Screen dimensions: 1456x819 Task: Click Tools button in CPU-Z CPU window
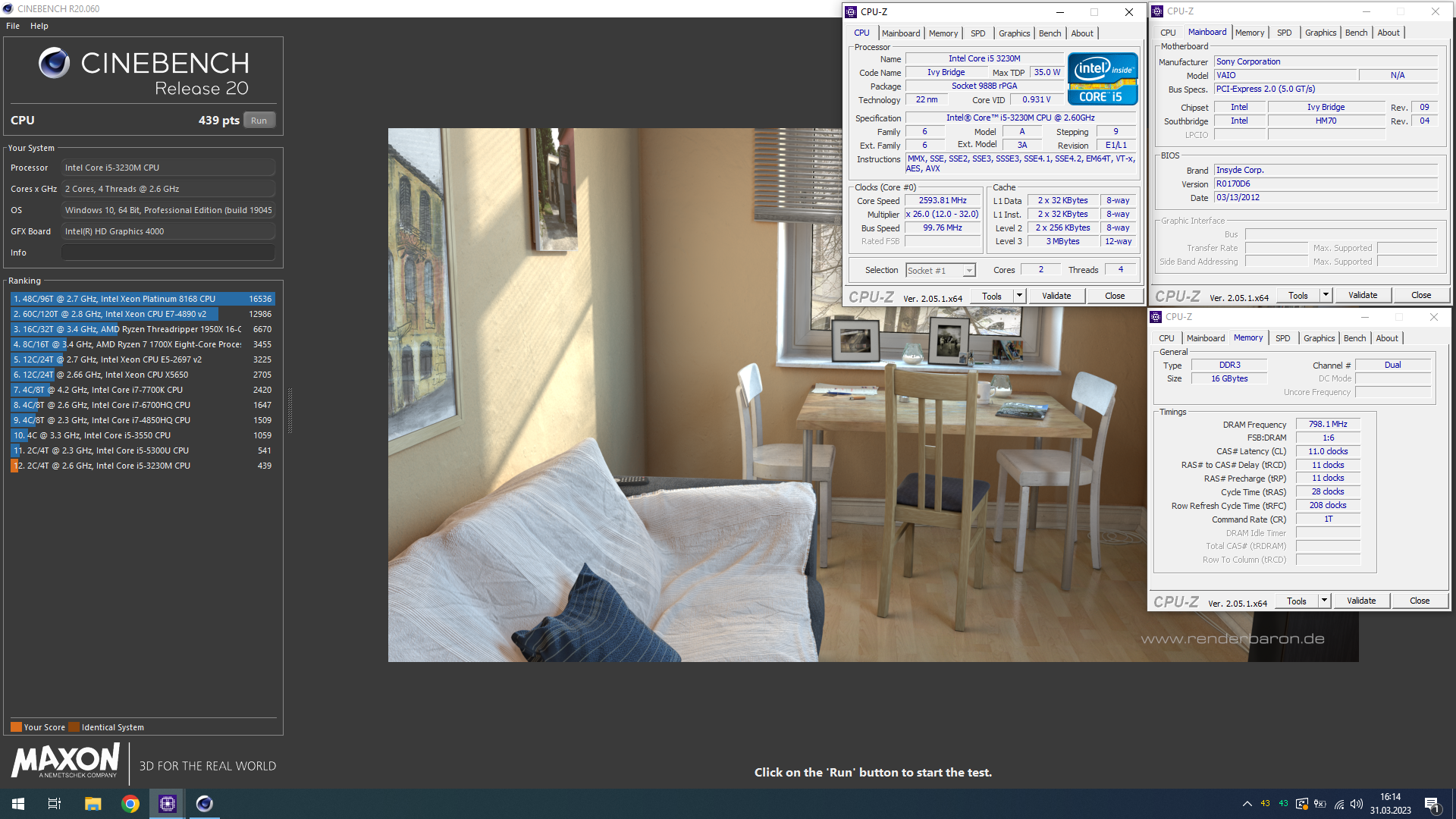992,297
